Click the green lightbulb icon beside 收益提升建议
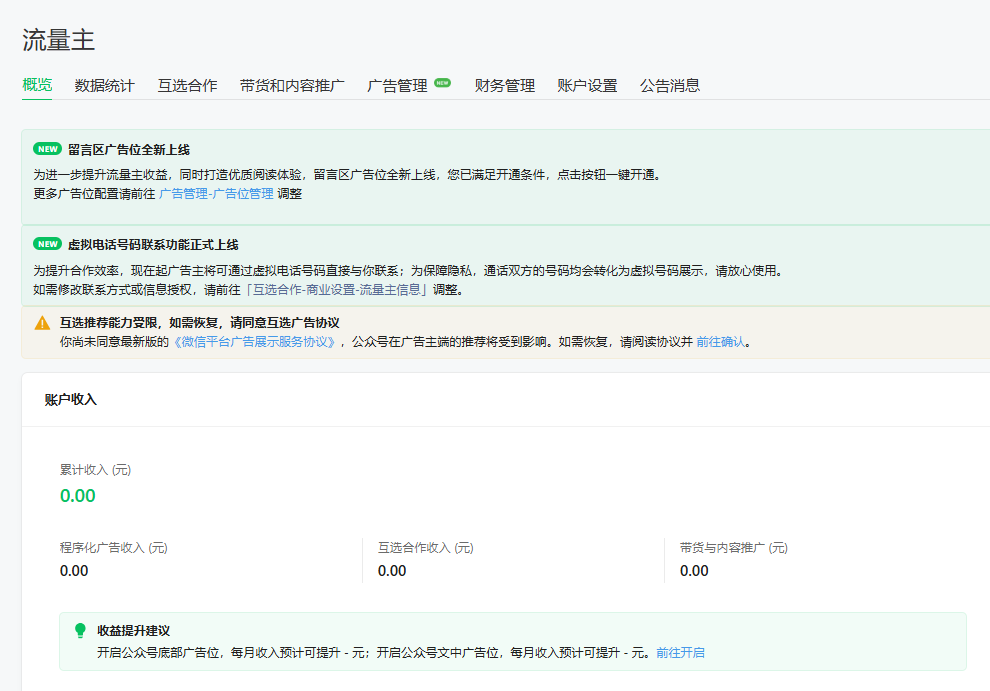This screenshot has height=691, width=990. [x=81, y=631]
